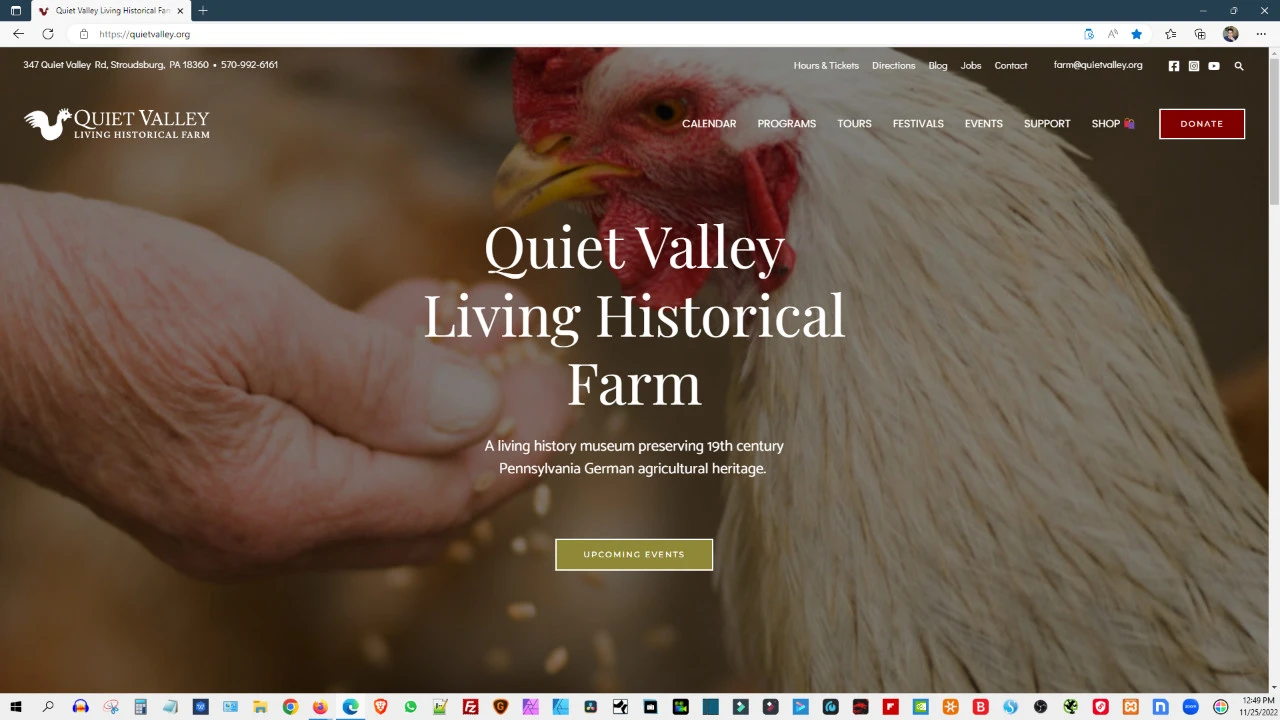Open the browser Collections icon
Screen dimensions: 1280x720
pos(1200,34)
